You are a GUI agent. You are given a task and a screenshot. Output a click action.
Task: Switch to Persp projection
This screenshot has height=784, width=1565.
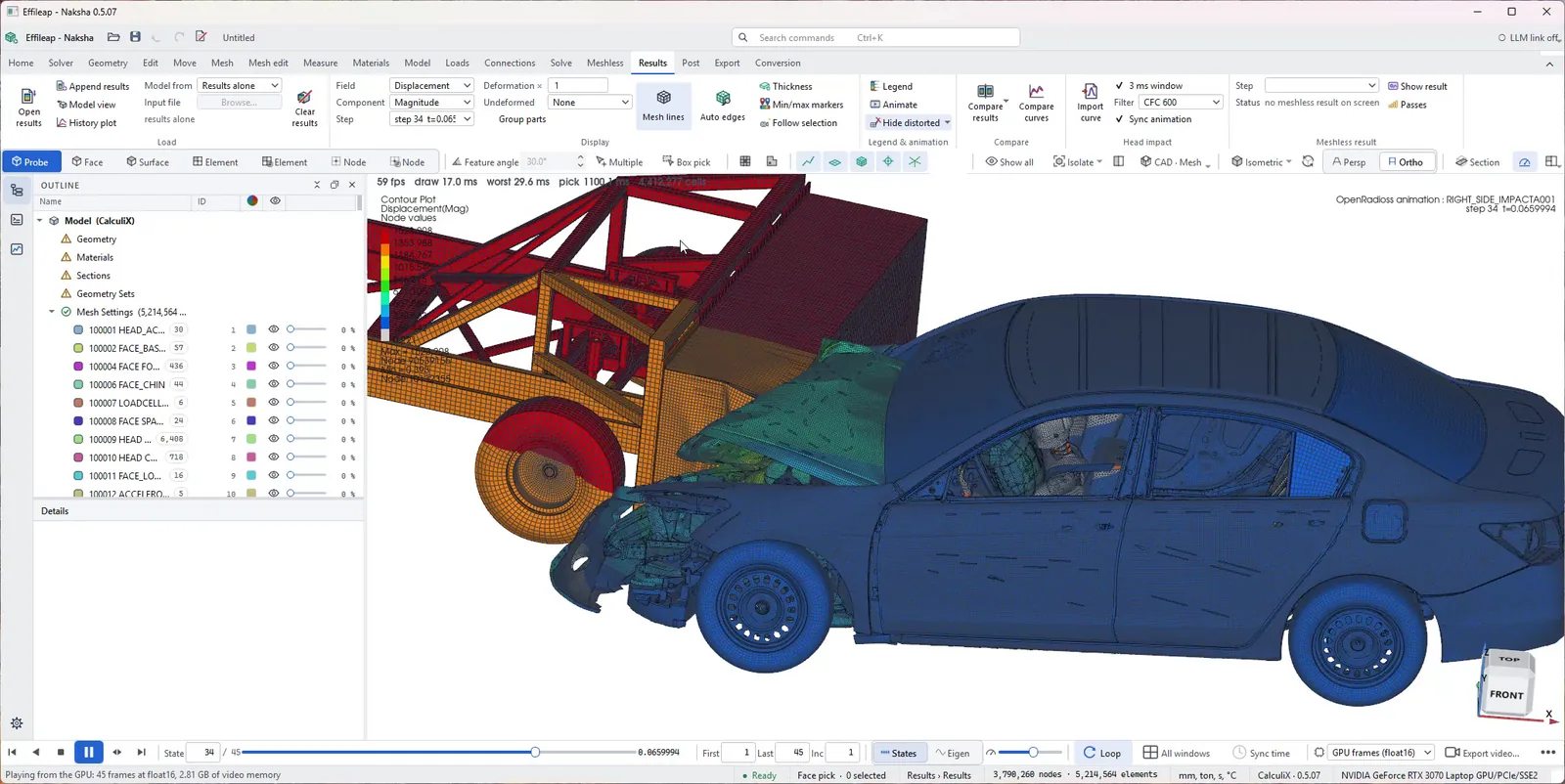coord(1349,162)
